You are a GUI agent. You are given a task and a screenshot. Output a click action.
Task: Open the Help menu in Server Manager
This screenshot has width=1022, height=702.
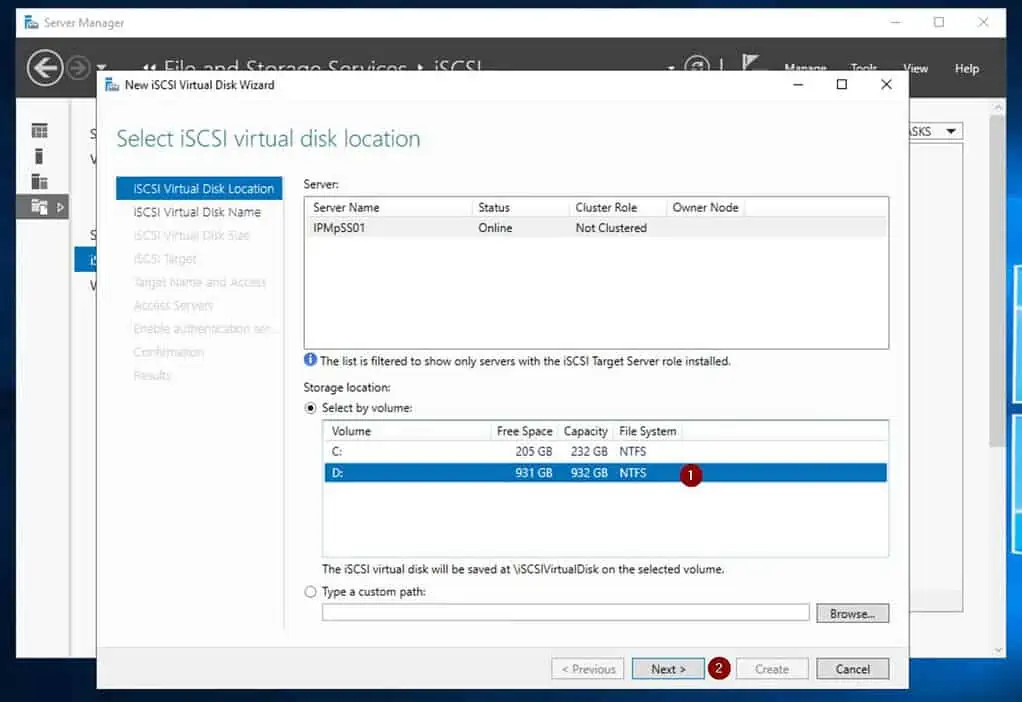[967, 68]
